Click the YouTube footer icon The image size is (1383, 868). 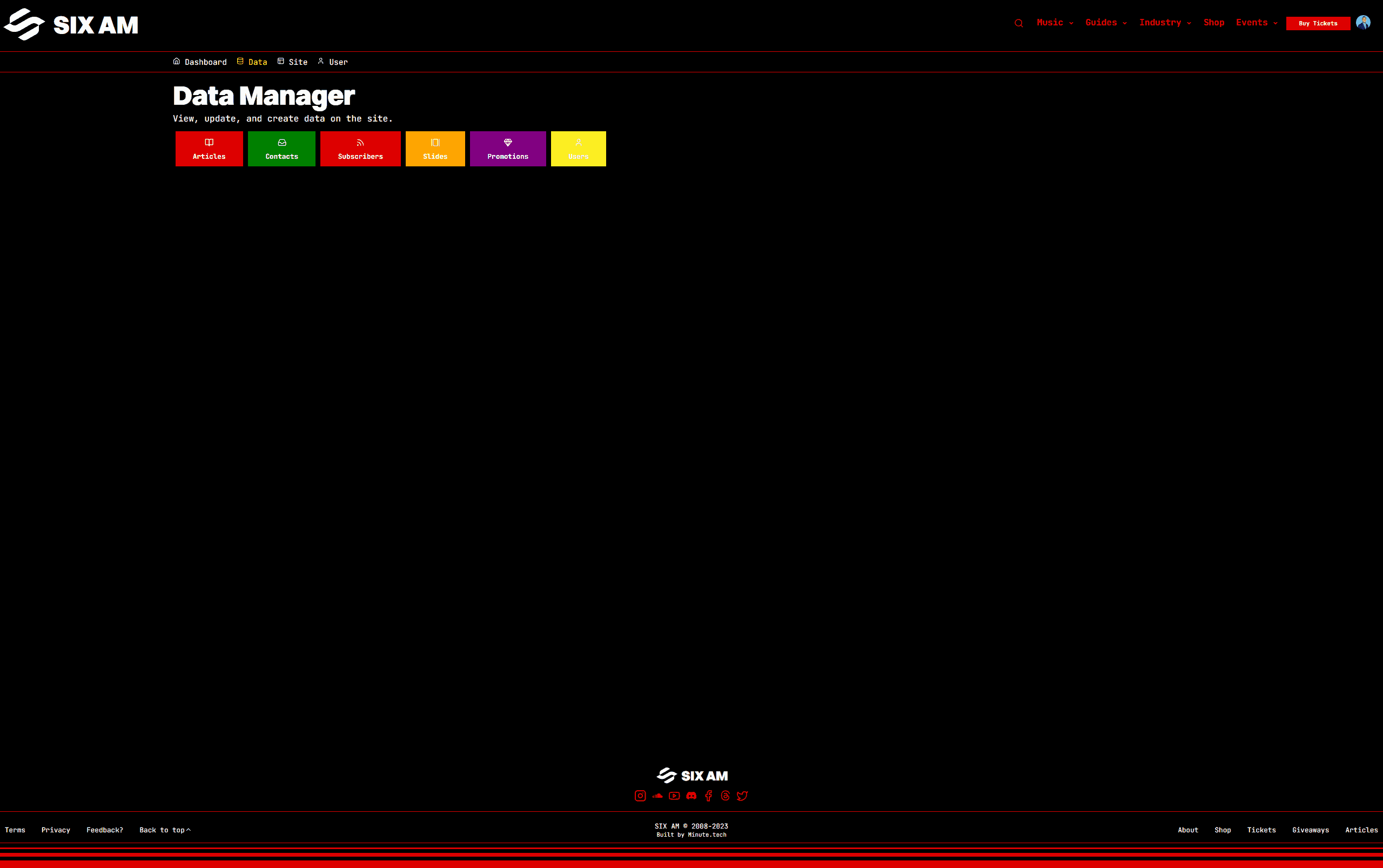[674, 796]
